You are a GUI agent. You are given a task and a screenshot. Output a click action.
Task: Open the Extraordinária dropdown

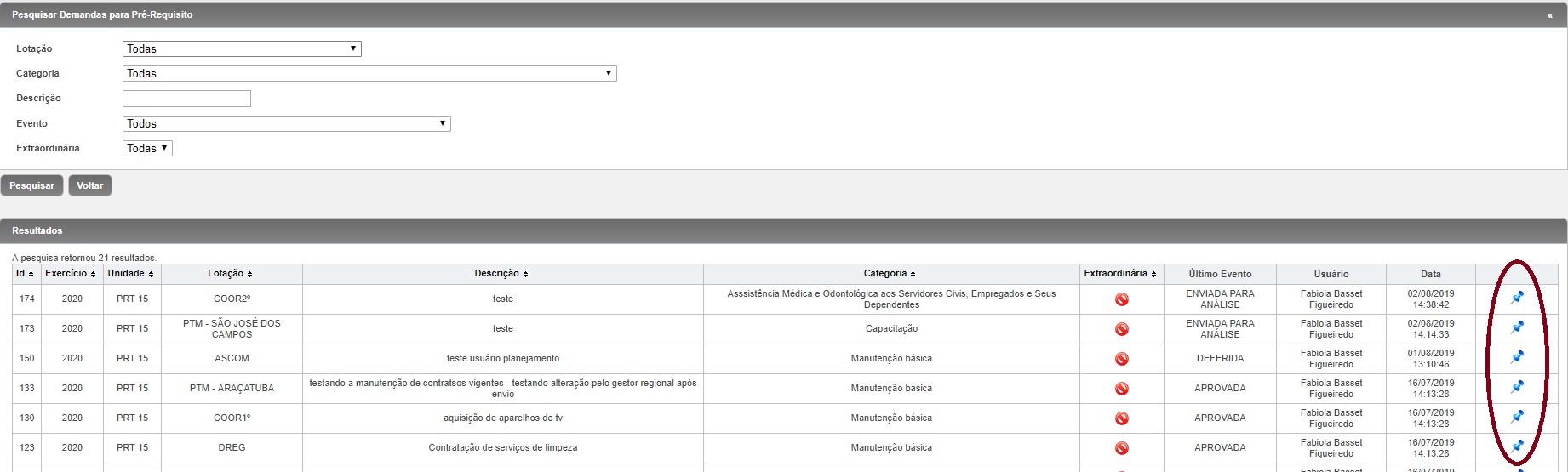tap(147, 149)
